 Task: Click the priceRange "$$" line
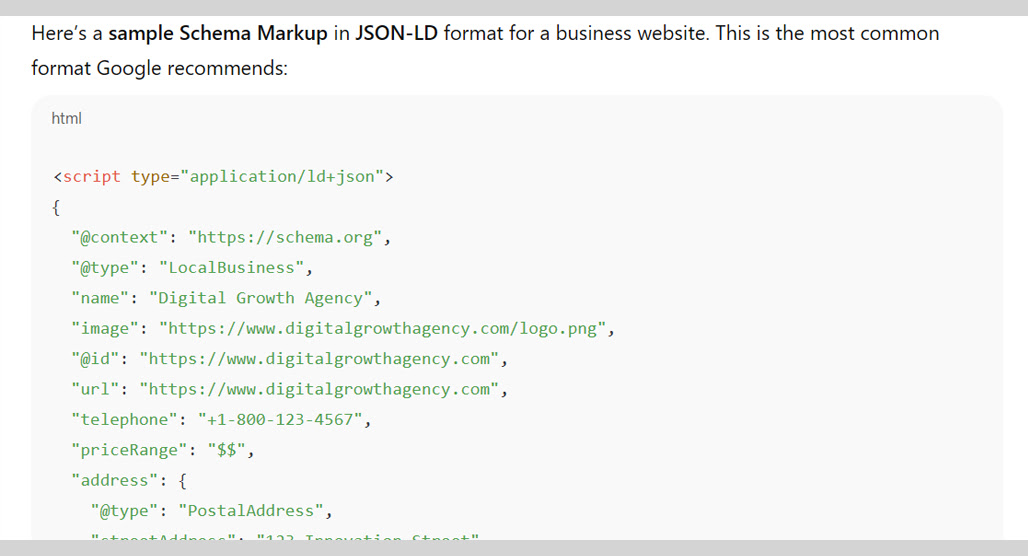(x=162, y=450)
